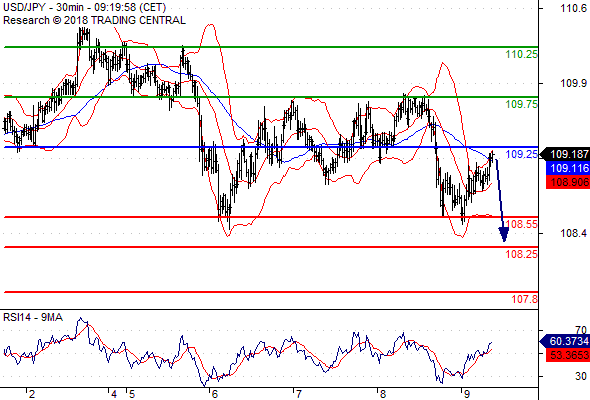Click date label 8 on time axis
This screenshot has width=590, height=400.
pyautogui.click(x=383, y=394)
